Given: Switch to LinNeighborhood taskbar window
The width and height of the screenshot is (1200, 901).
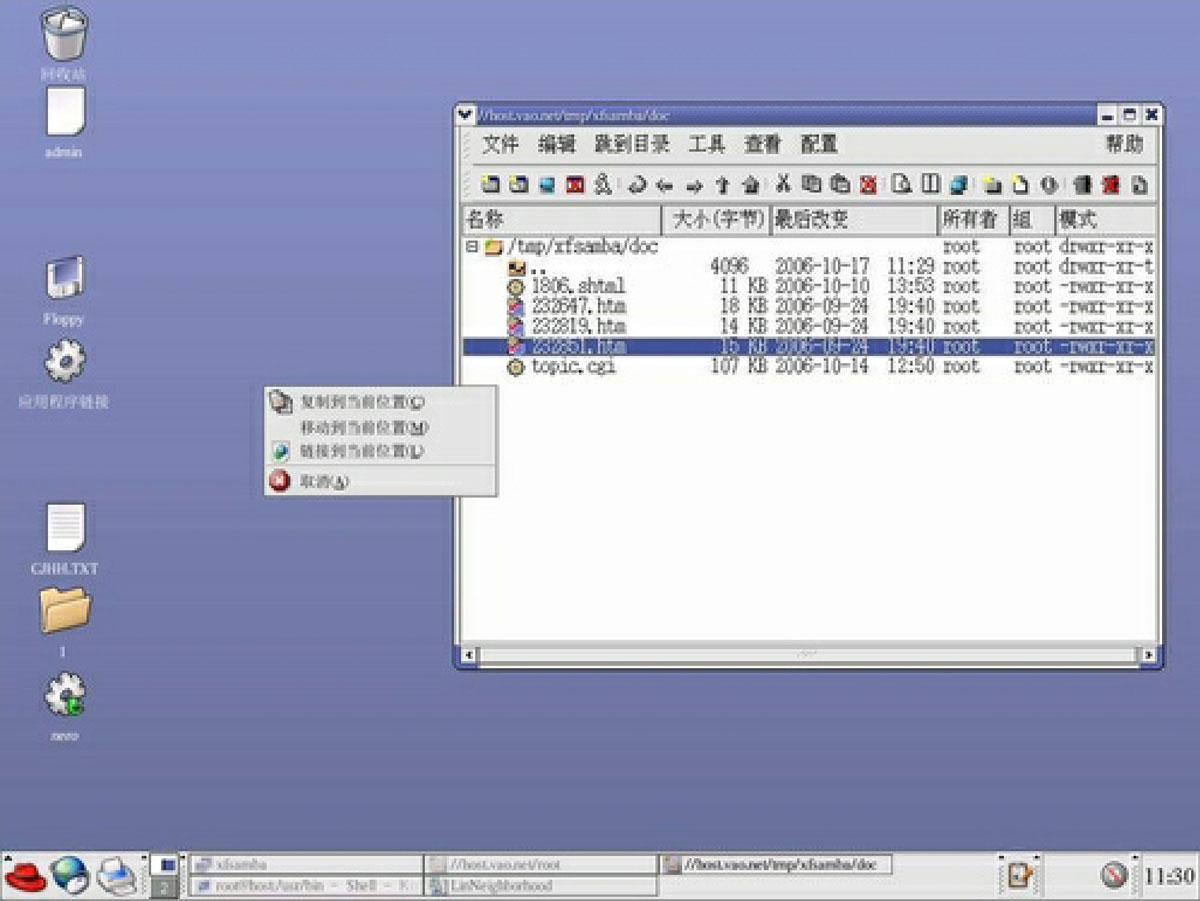Looking at the screenshot, I should [x=540, y=886].
